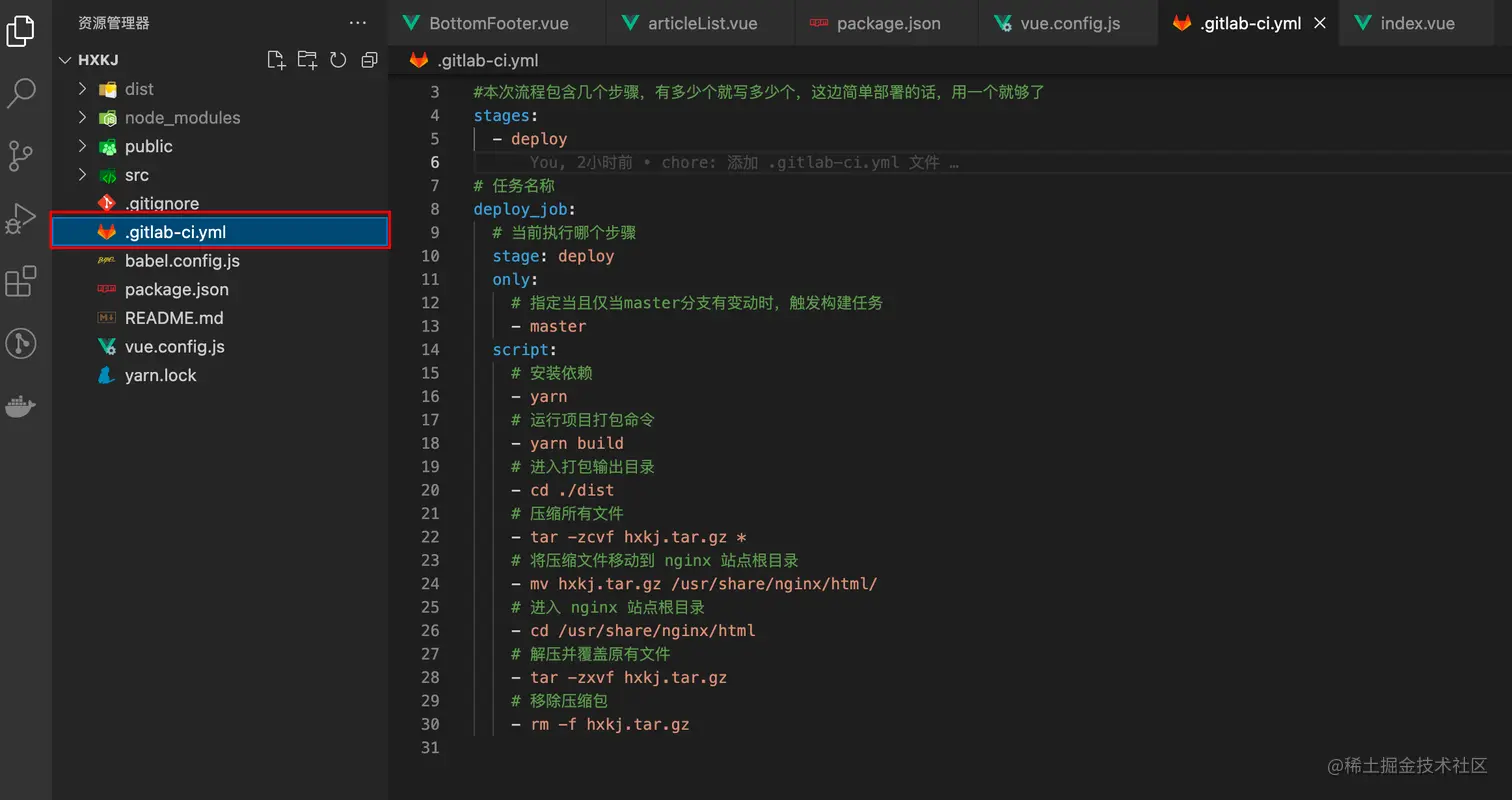
Task: Click the 'stage: deploy' code line
Action: click(553, 256)
